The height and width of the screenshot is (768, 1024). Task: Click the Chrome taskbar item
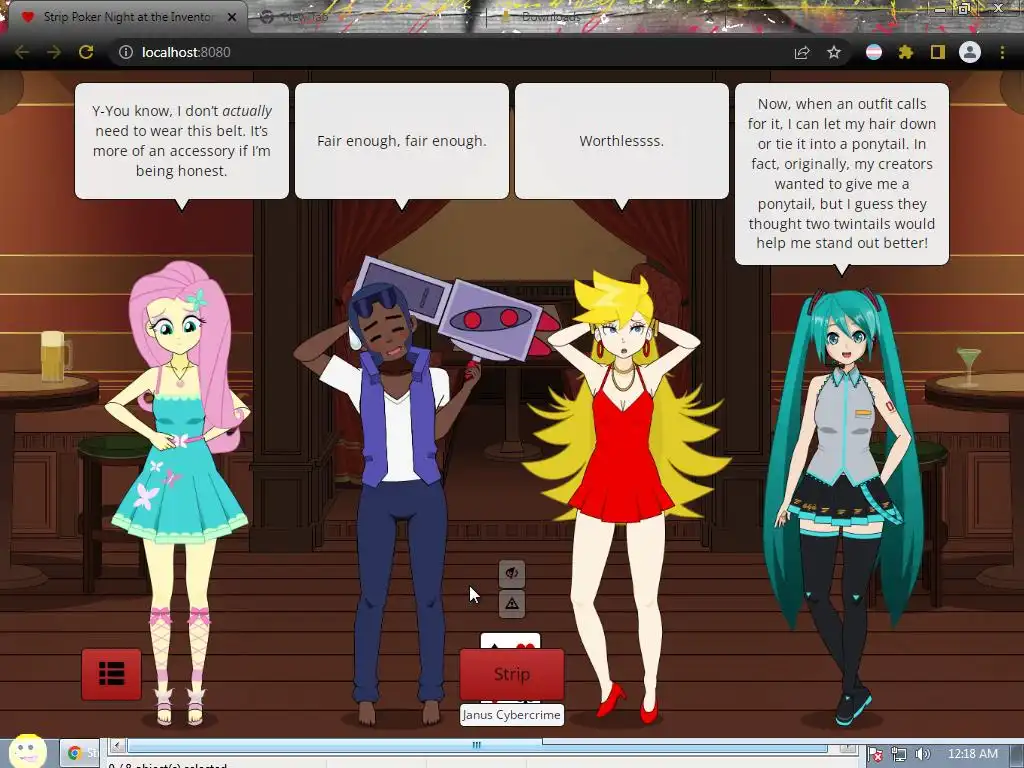81,753
